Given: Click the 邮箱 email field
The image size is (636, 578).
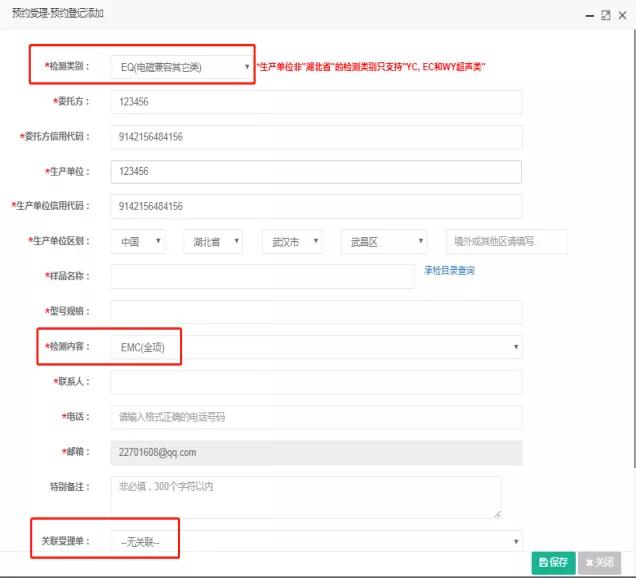Looking at the screenshot, I should (316, 453).
